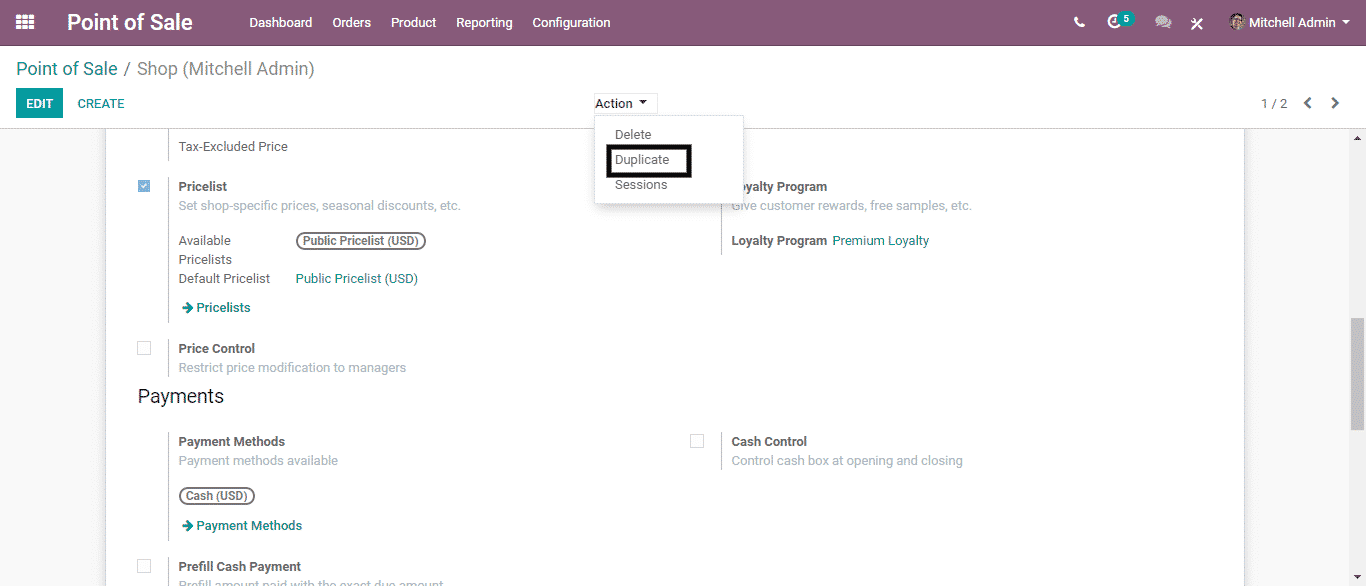The height and width of the screenshot is (586, 1366).
Task: Choose Duplicate from the Action menu
Action: [x=642, y=160]
